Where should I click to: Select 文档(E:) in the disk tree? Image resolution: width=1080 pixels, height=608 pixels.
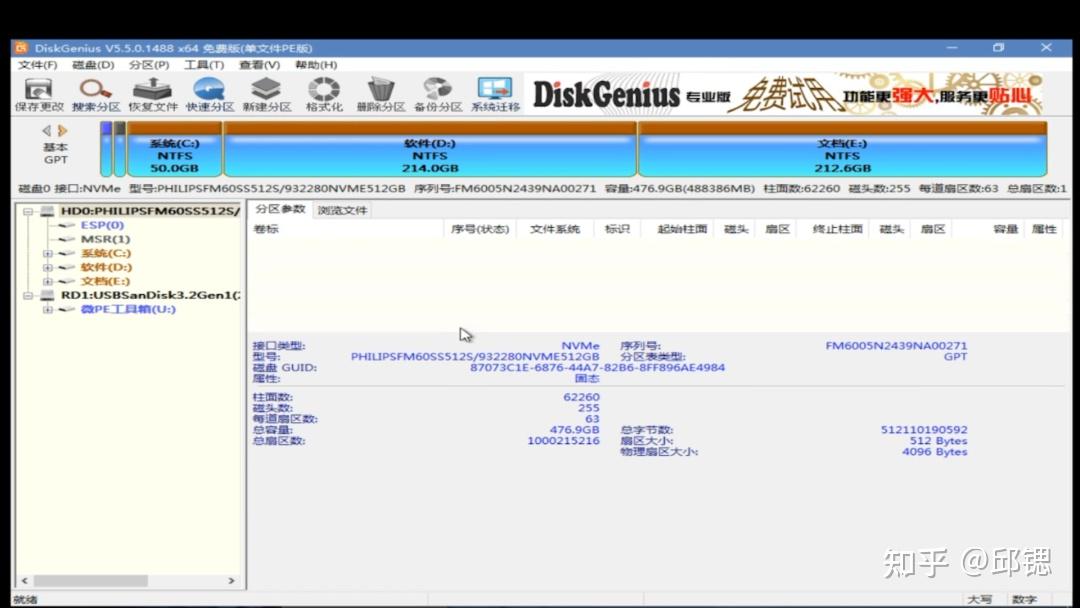tap(105, 281)
